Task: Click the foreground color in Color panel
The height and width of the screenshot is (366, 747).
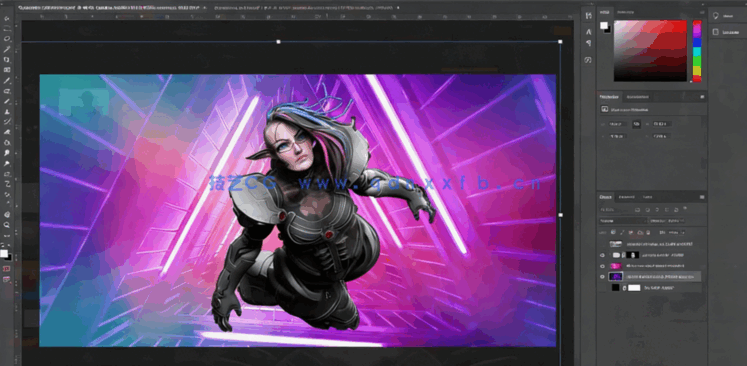Action: pyautogui.click(x=603, y=25)
